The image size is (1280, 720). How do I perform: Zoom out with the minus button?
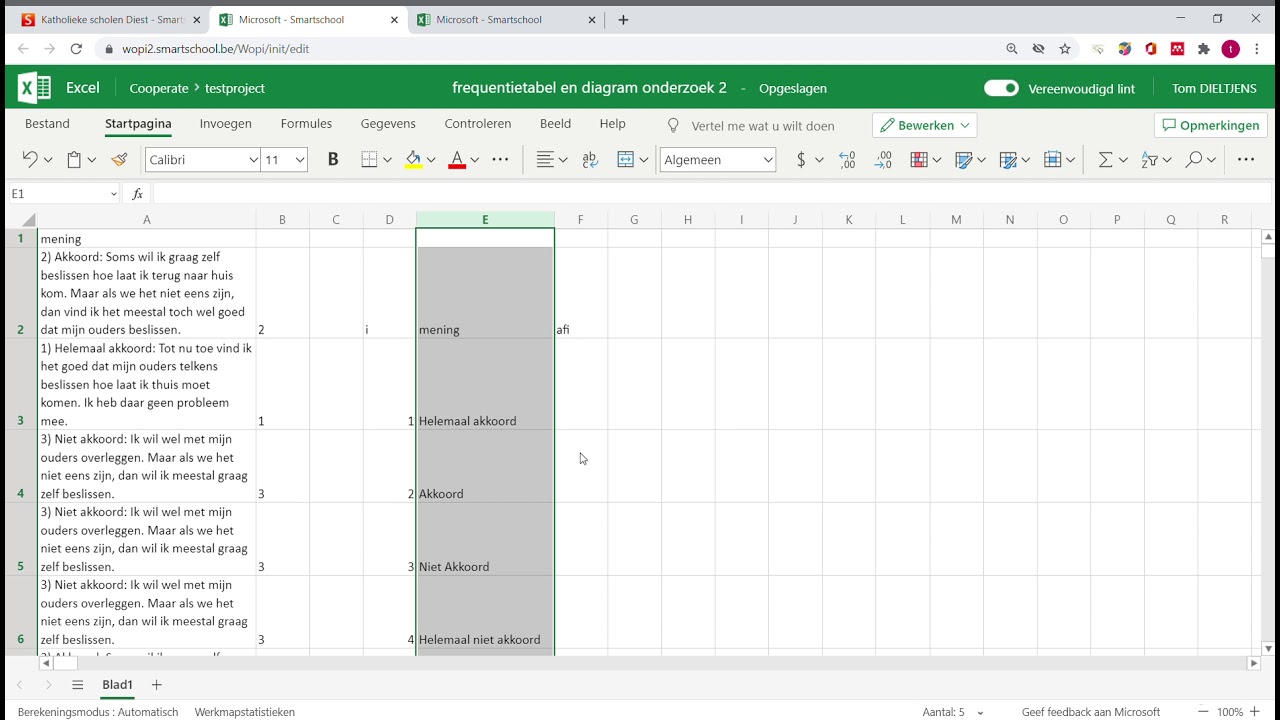[x=1203, y=712]
